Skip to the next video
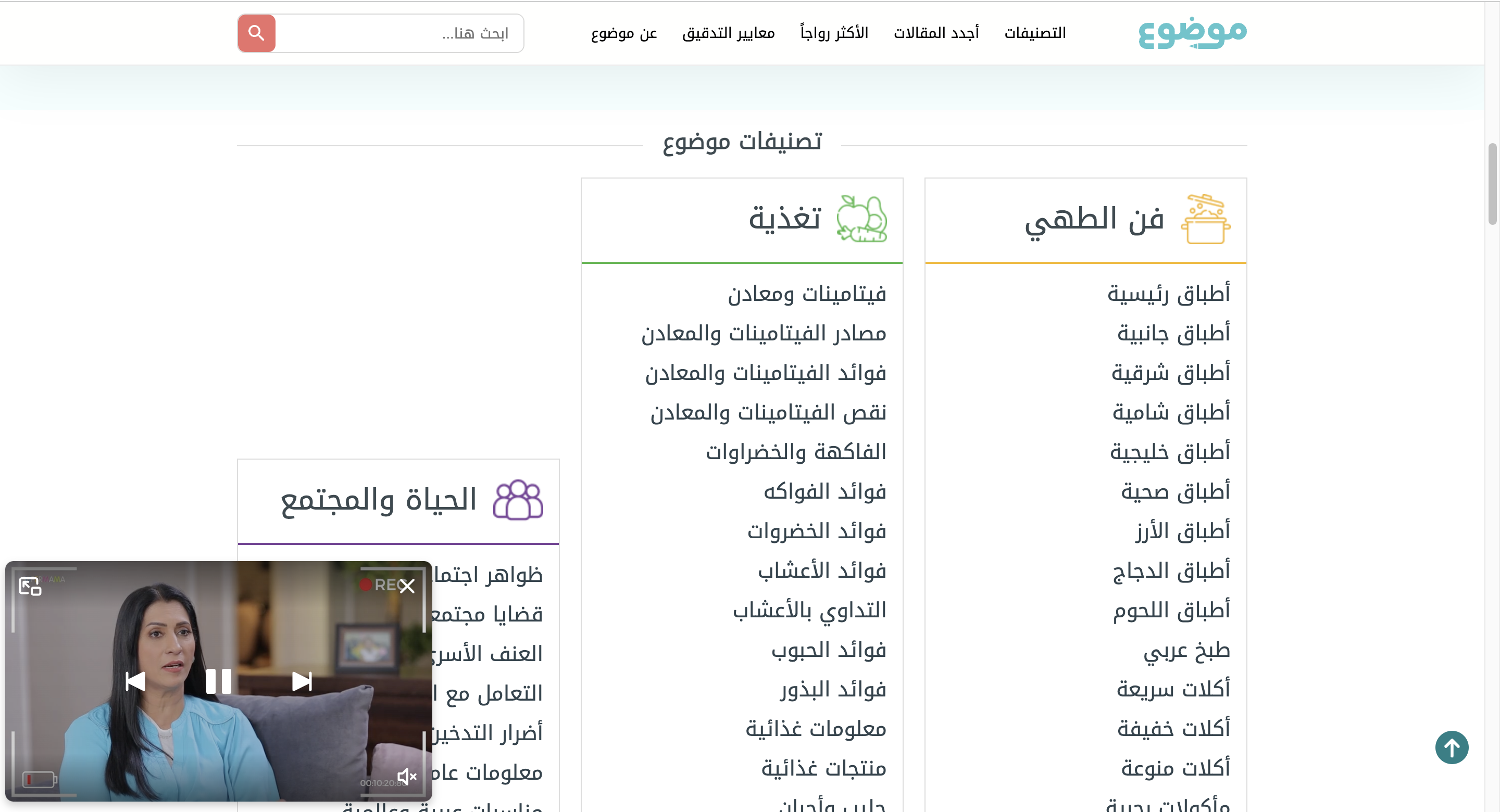This screenshot has height=812, width=1500. (x=302, y=681)
